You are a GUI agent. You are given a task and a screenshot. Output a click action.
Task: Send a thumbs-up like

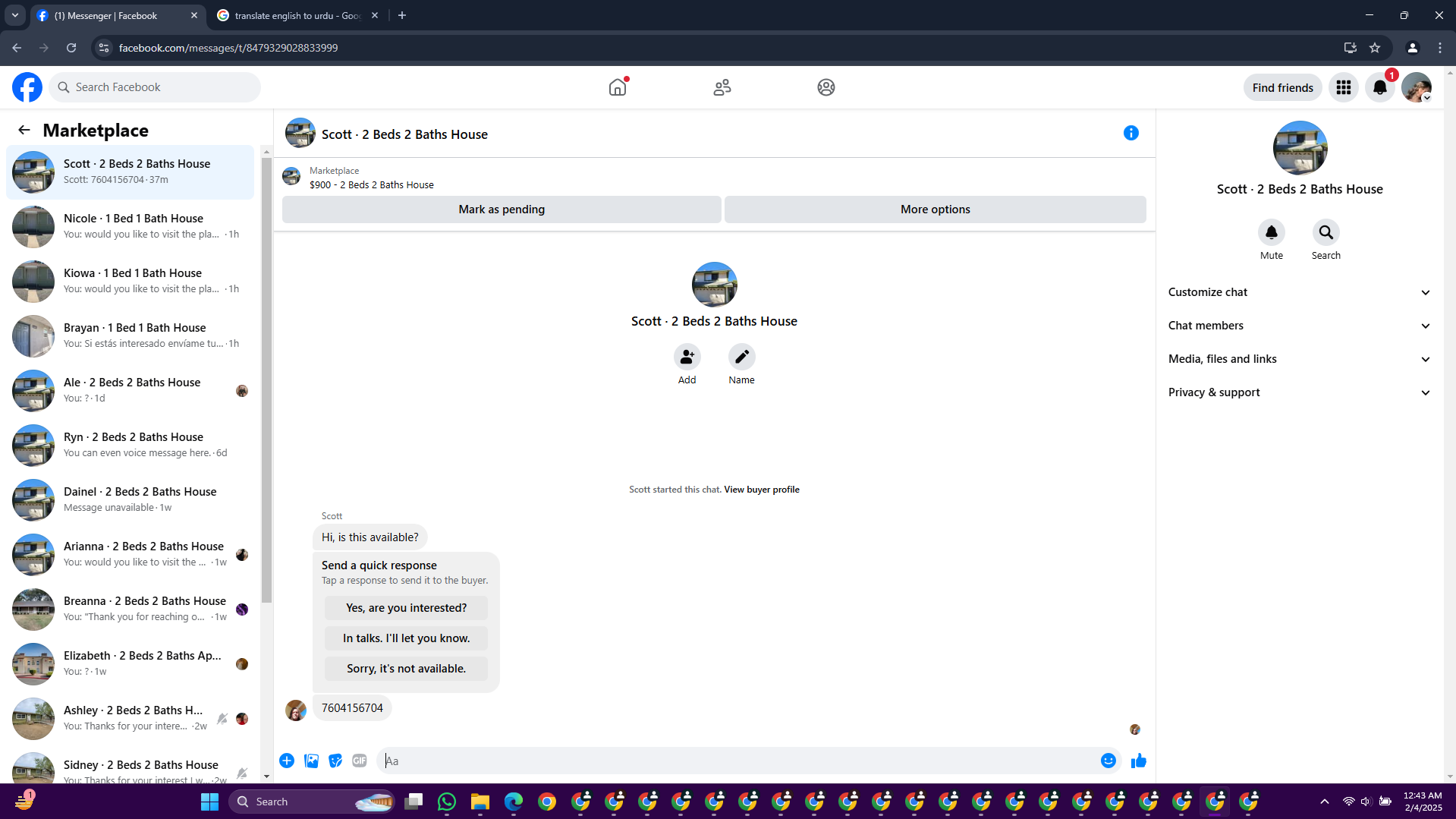click(x=1139, y=761)
